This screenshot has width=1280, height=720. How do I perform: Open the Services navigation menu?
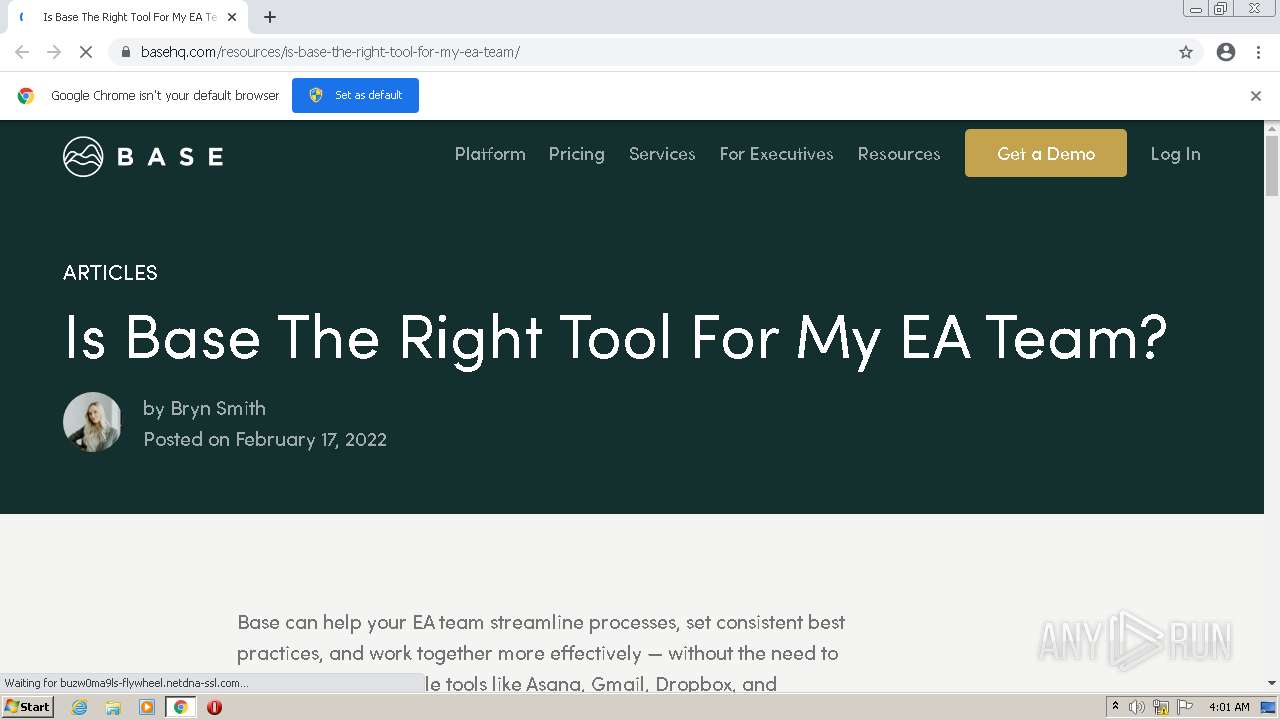pos(662,154)
